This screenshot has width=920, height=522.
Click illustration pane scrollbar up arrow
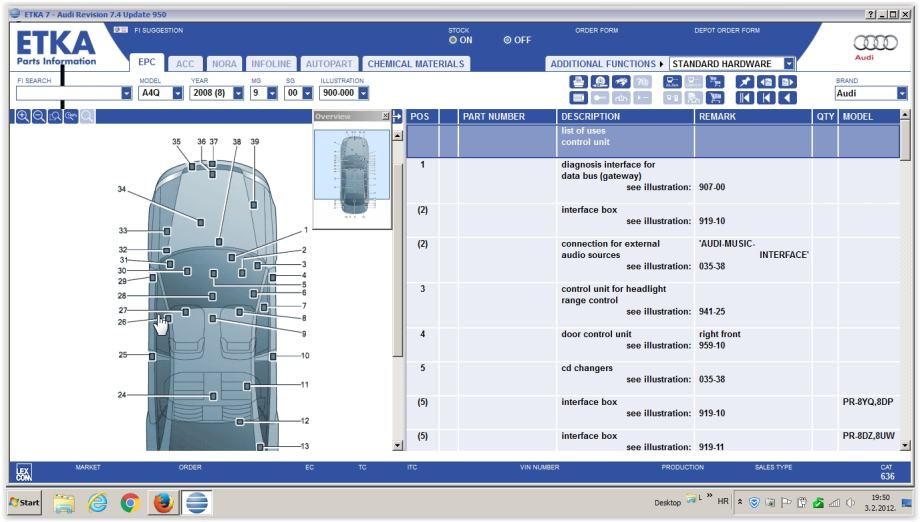[x=398, y=136]
